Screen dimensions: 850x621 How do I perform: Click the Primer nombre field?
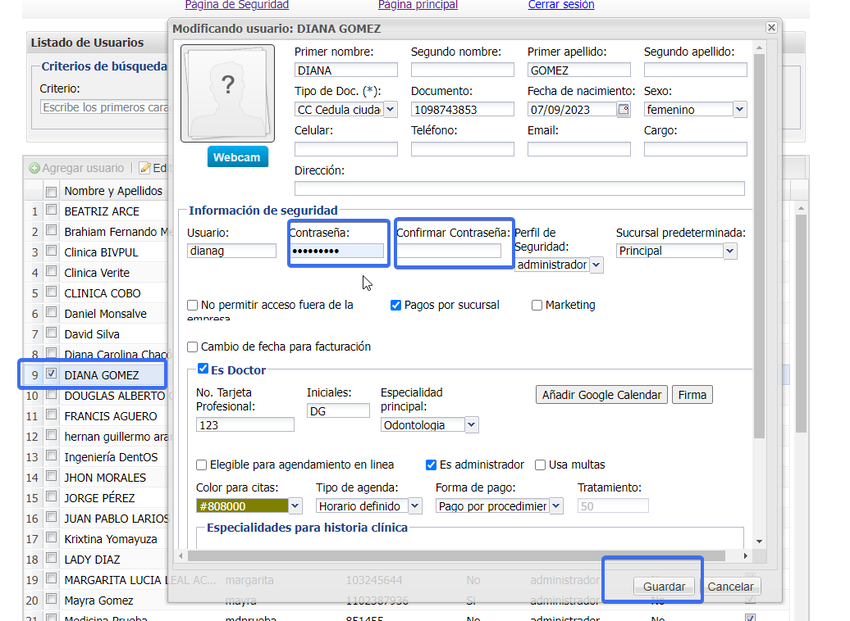(x=346, y=70)
